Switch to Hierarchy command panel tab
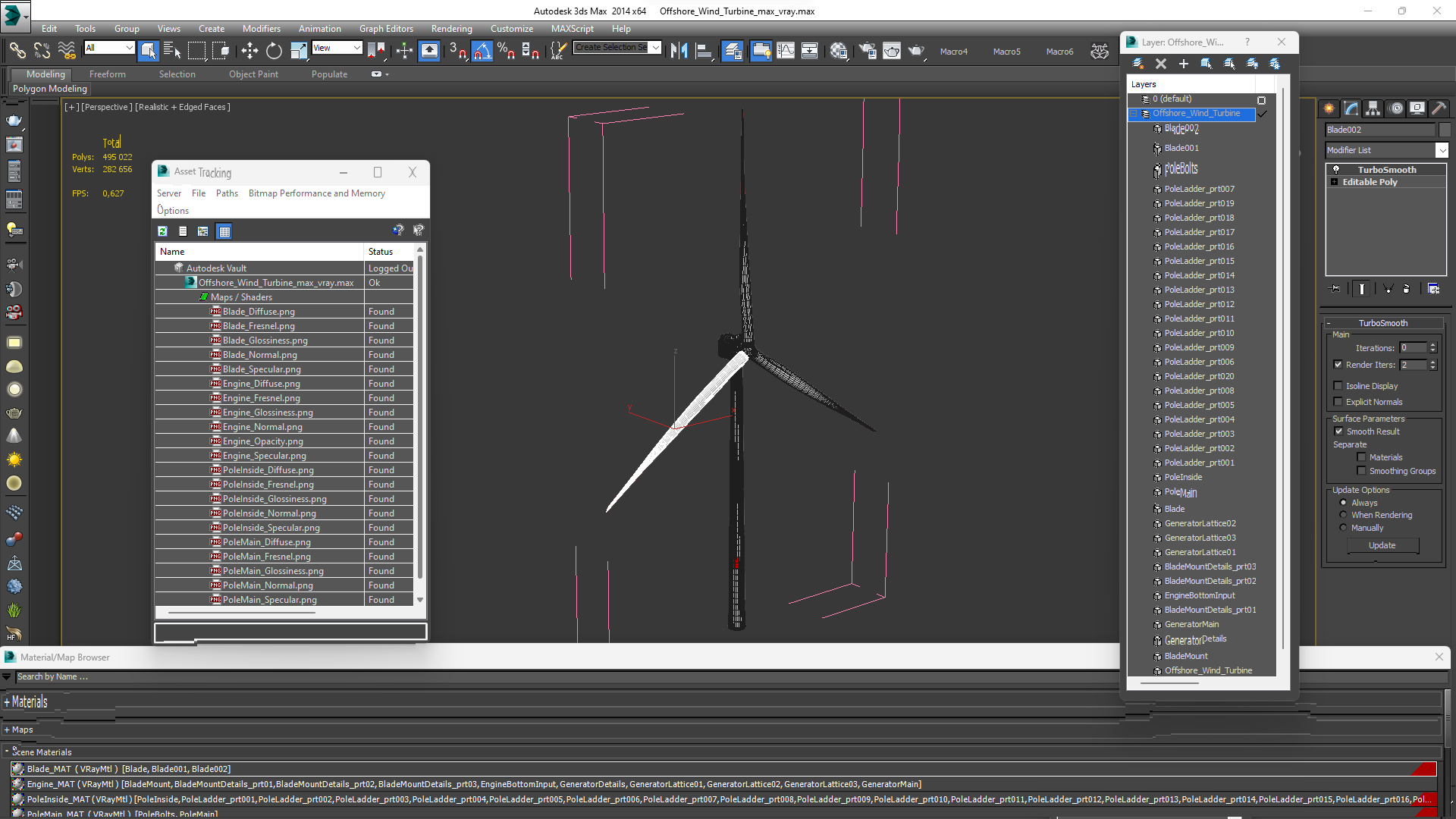Viewport: 1456px width, 819px height. point(1373,108)
